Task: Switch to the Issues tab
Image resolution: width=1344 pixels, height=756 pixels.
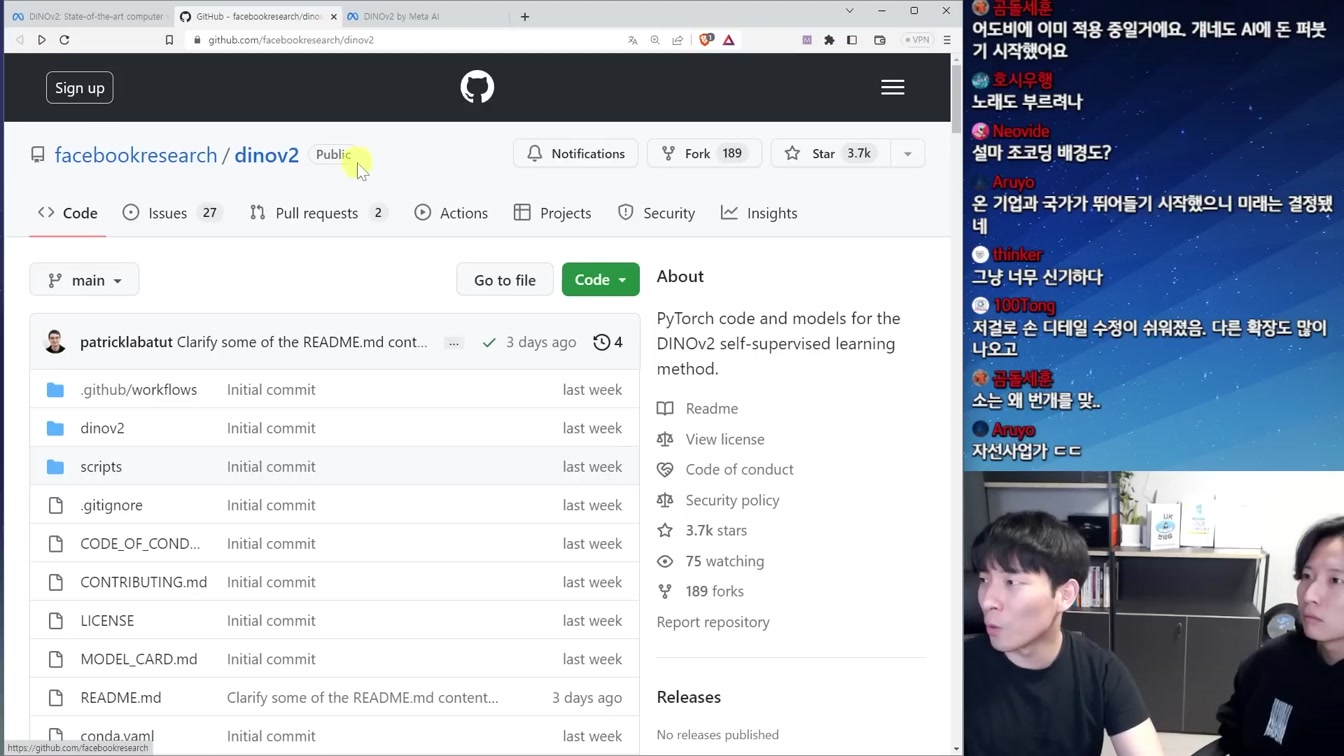Action: click(172, 213)
